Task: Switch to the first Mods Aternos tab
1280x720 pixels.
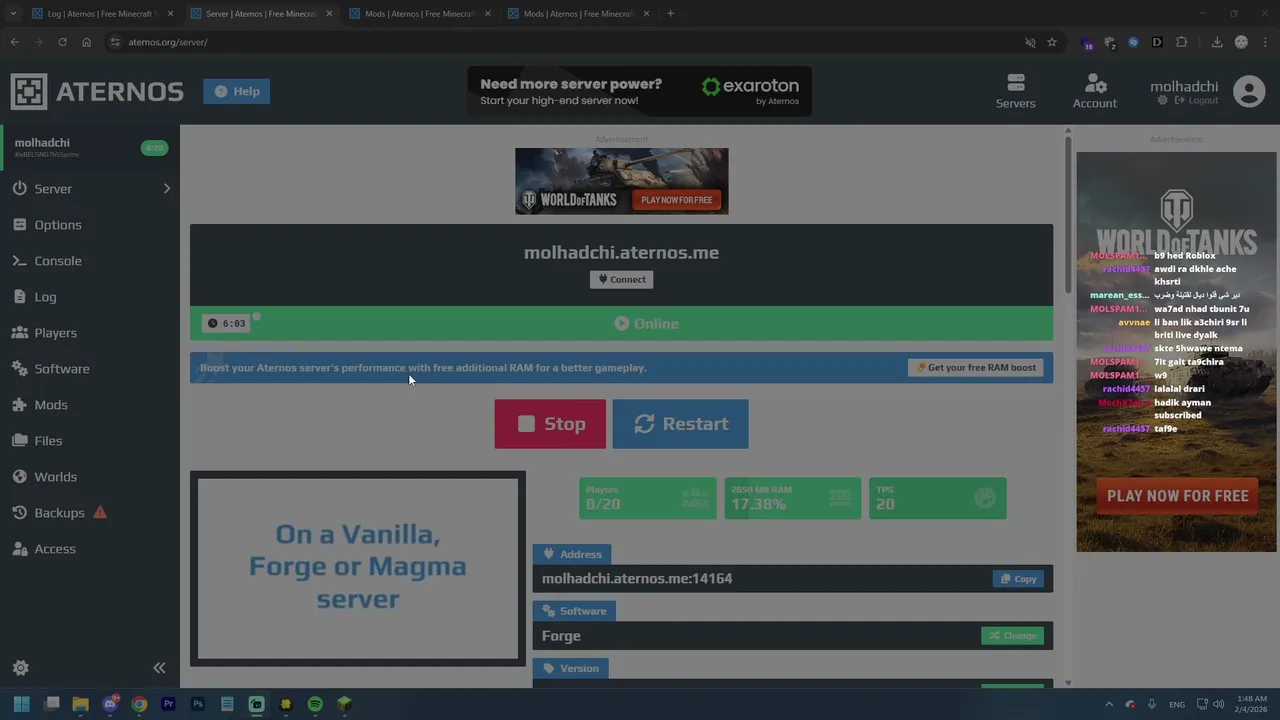Action: click(419, 14)
